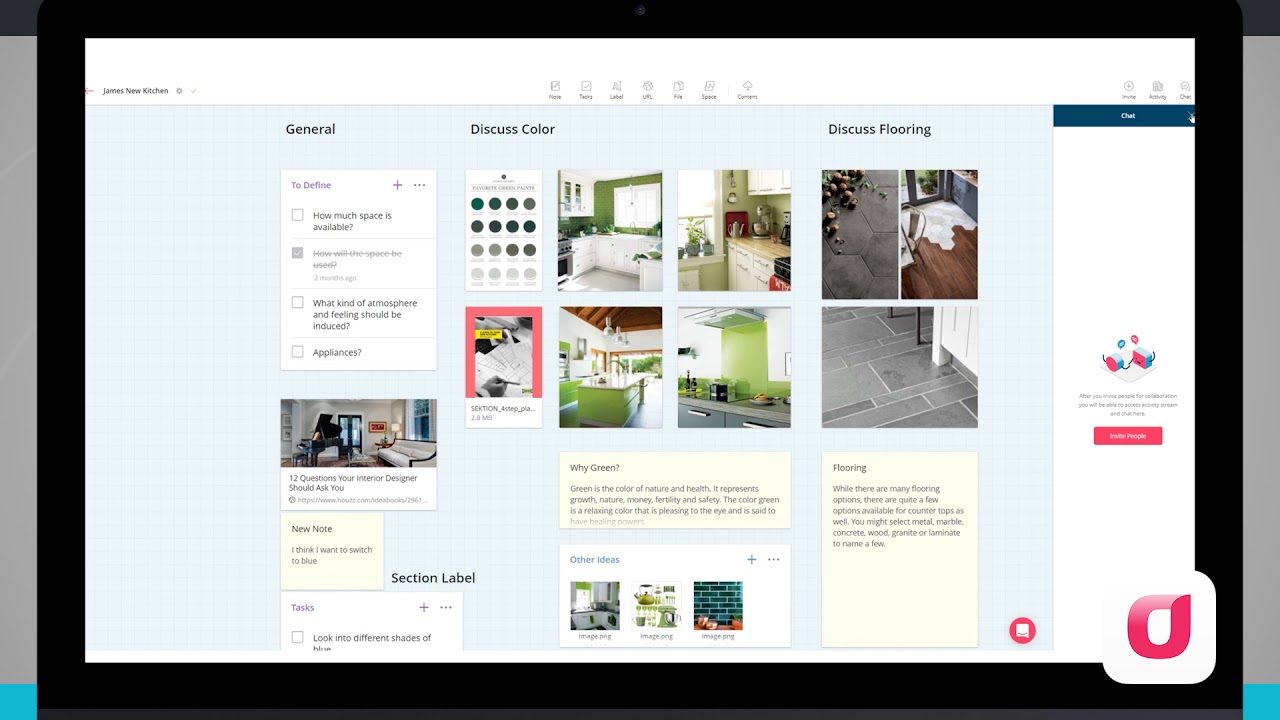Click the To Define list title
The width and height of the screenshot is (1280, 720).
pyautogui.click(x=311, y=185)
